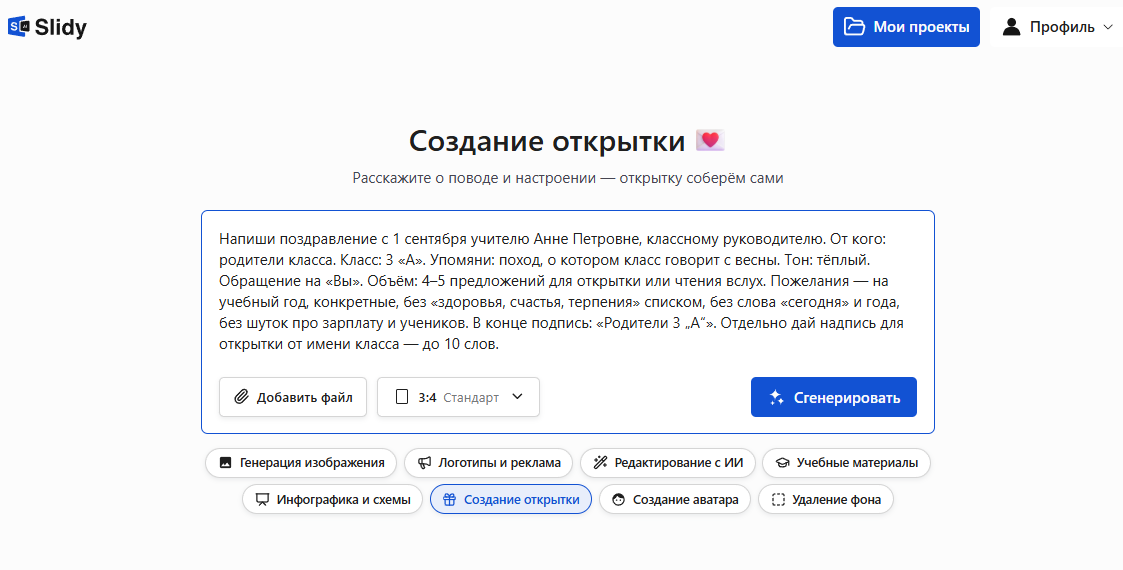Viewport: 1123px width, 570px height.
Task: Click the magic wand icon in Редактирование с ИИ
Action: 600,463
